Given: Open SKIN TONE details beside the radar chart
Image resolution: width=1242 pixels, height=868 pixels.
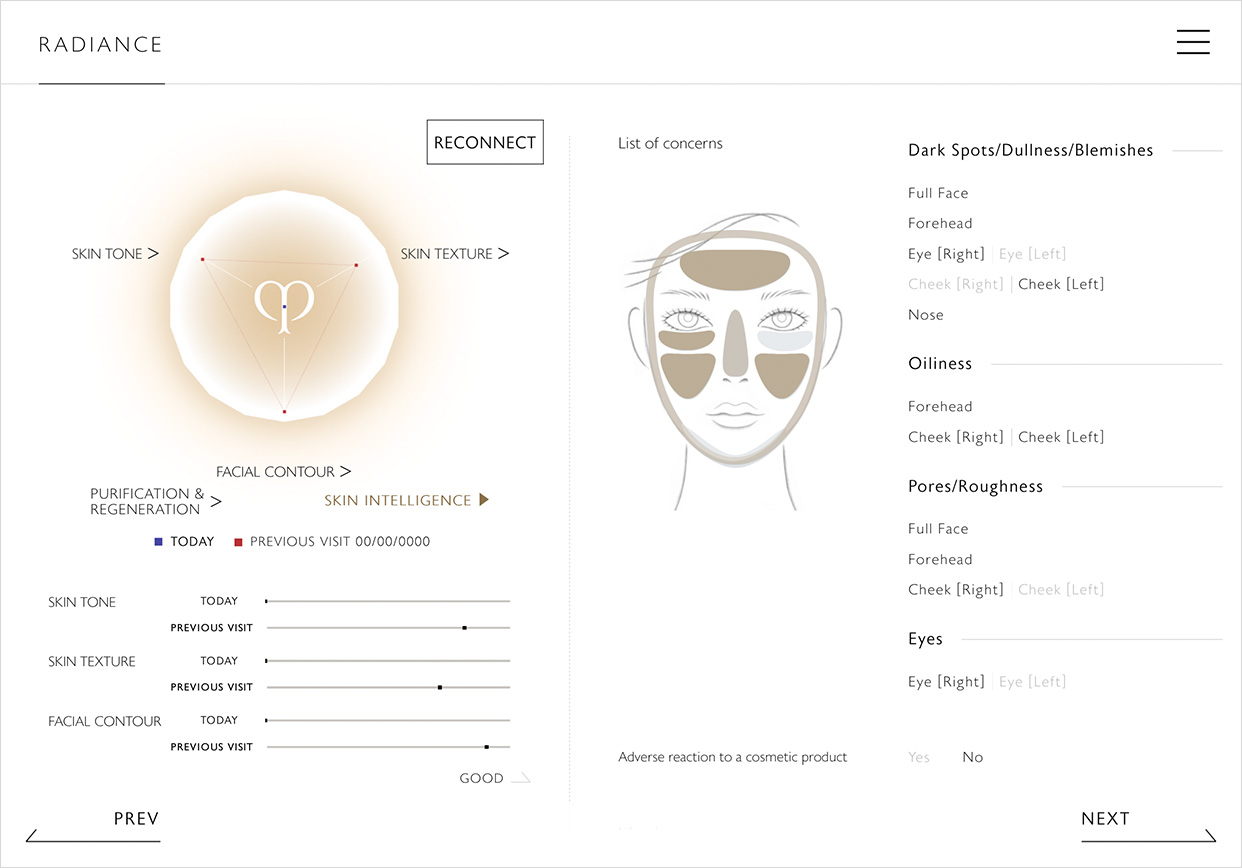Looking at the screenshot, I should point(115,254).
